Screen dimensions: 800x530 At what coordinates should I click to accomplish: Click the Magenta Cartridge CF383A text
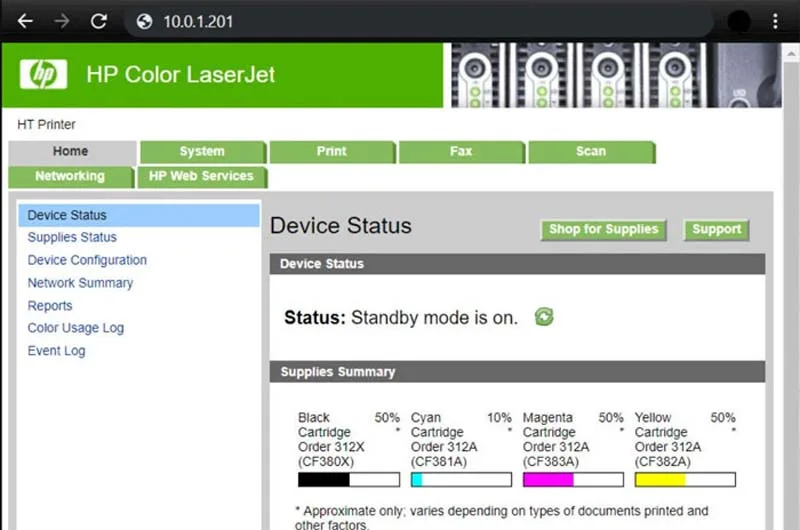[x=556, y=439]
